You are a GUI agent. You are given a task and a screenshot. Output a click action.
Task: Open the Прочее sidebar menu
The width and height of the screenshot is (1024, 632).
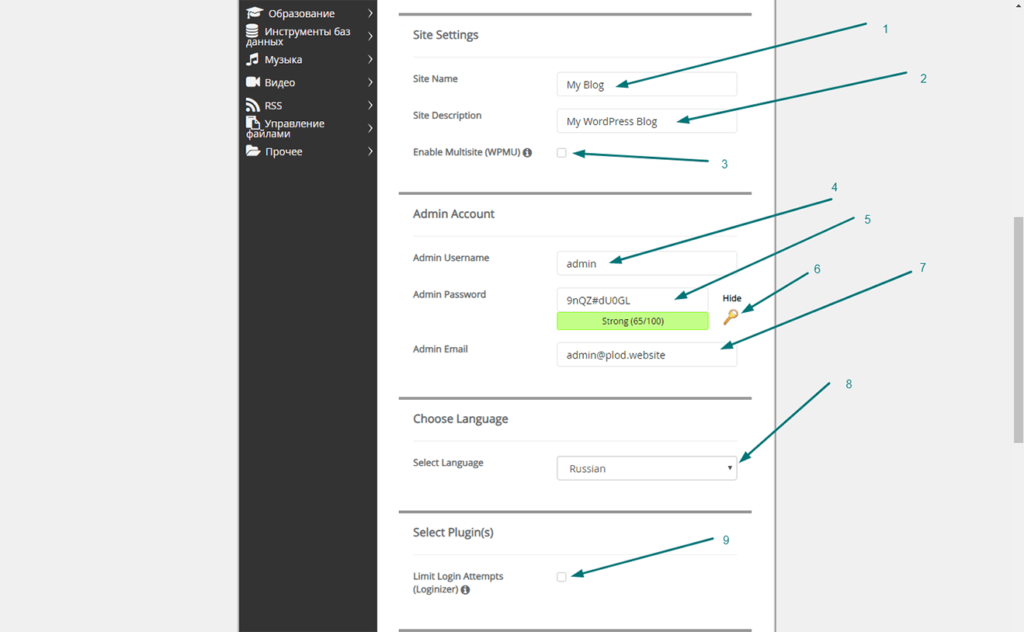pos(308,151)
